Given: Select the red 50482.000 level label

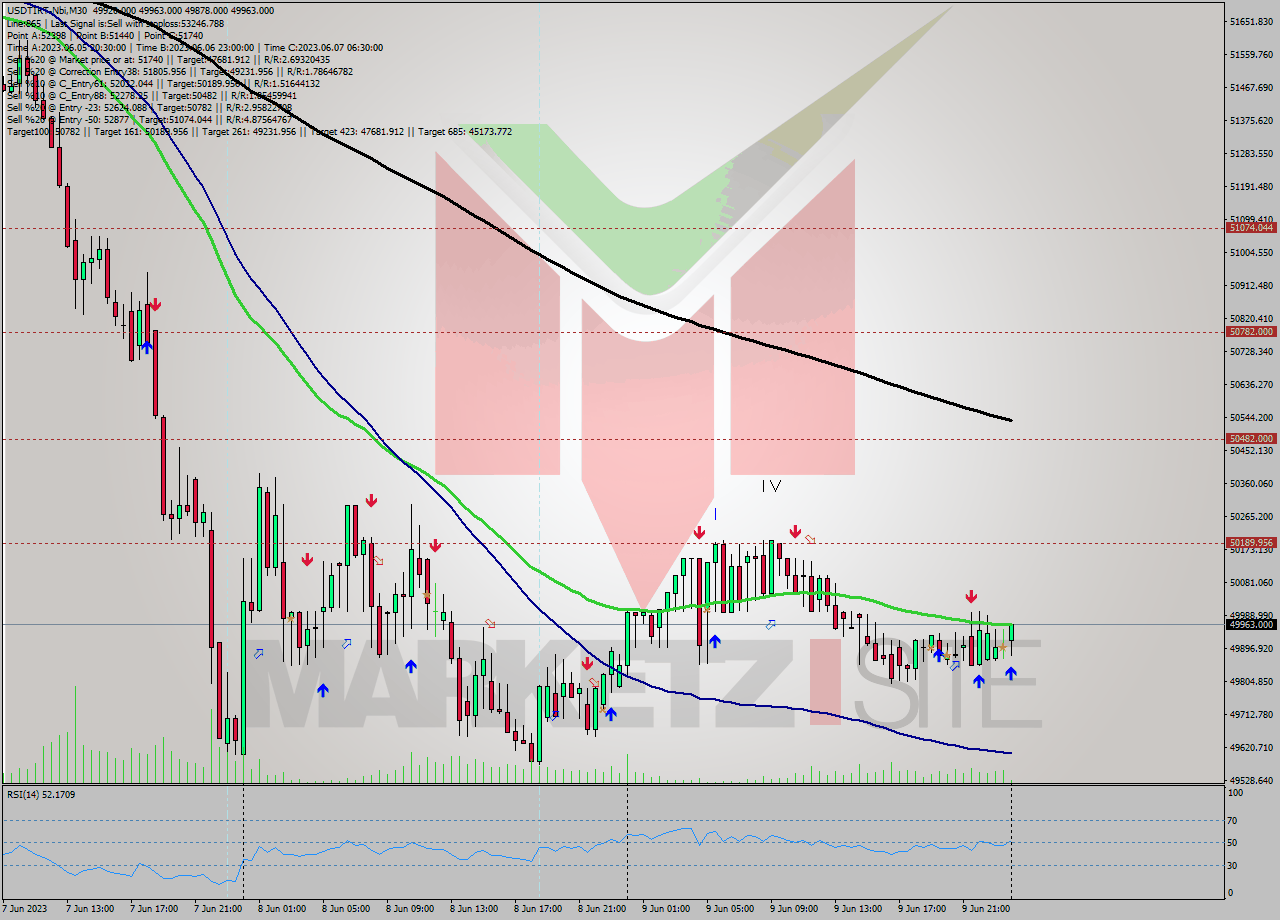Looking at the screenshot, I should pos(1250,438).
